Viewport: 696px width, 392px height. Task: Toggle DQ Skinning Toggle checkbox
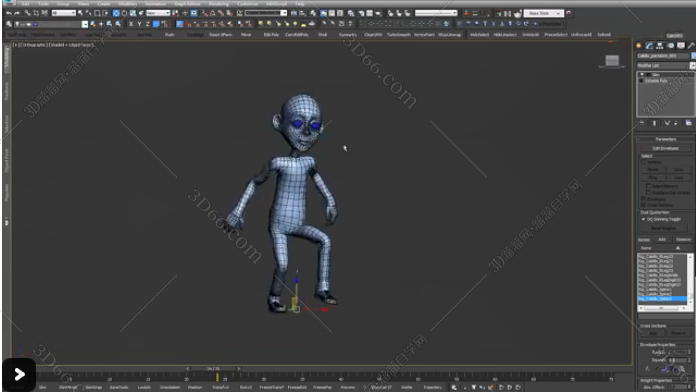point(644,219)
